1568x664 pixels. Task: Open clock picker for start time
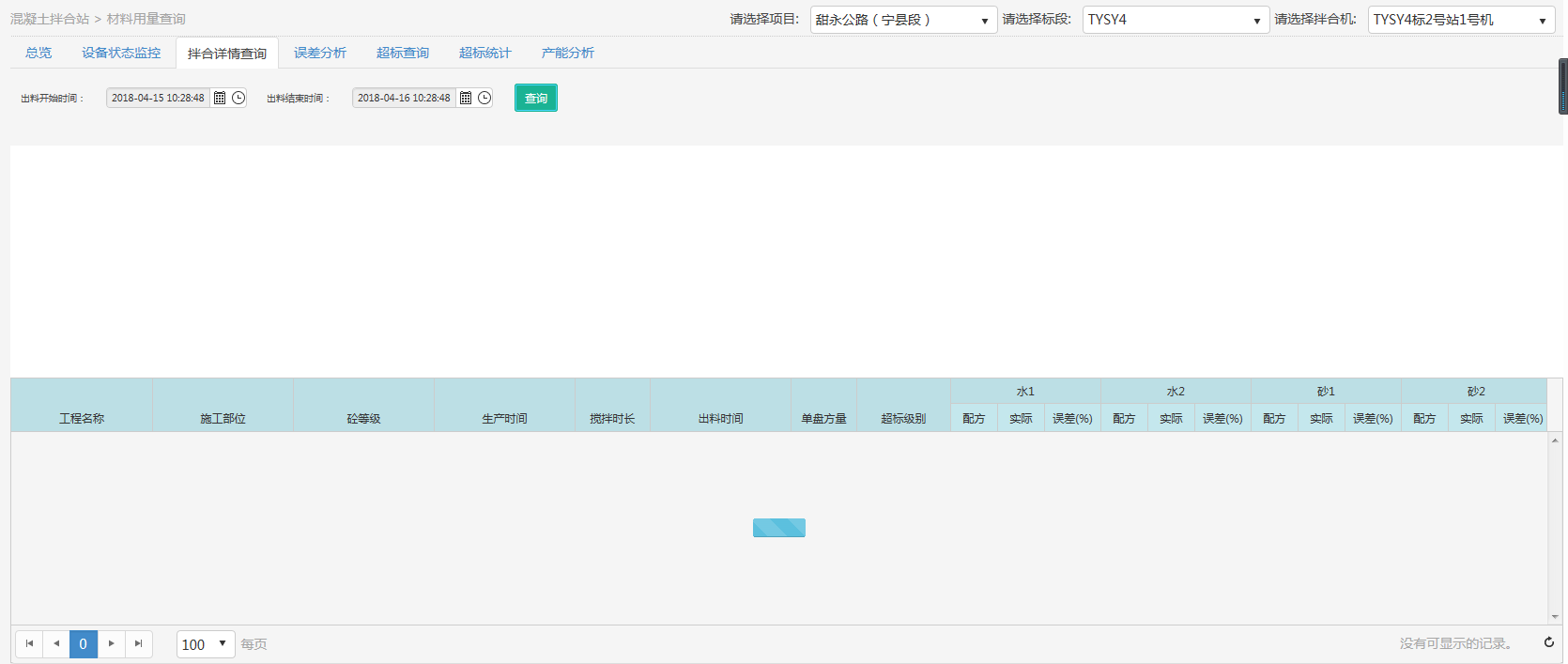click(238, 98)
